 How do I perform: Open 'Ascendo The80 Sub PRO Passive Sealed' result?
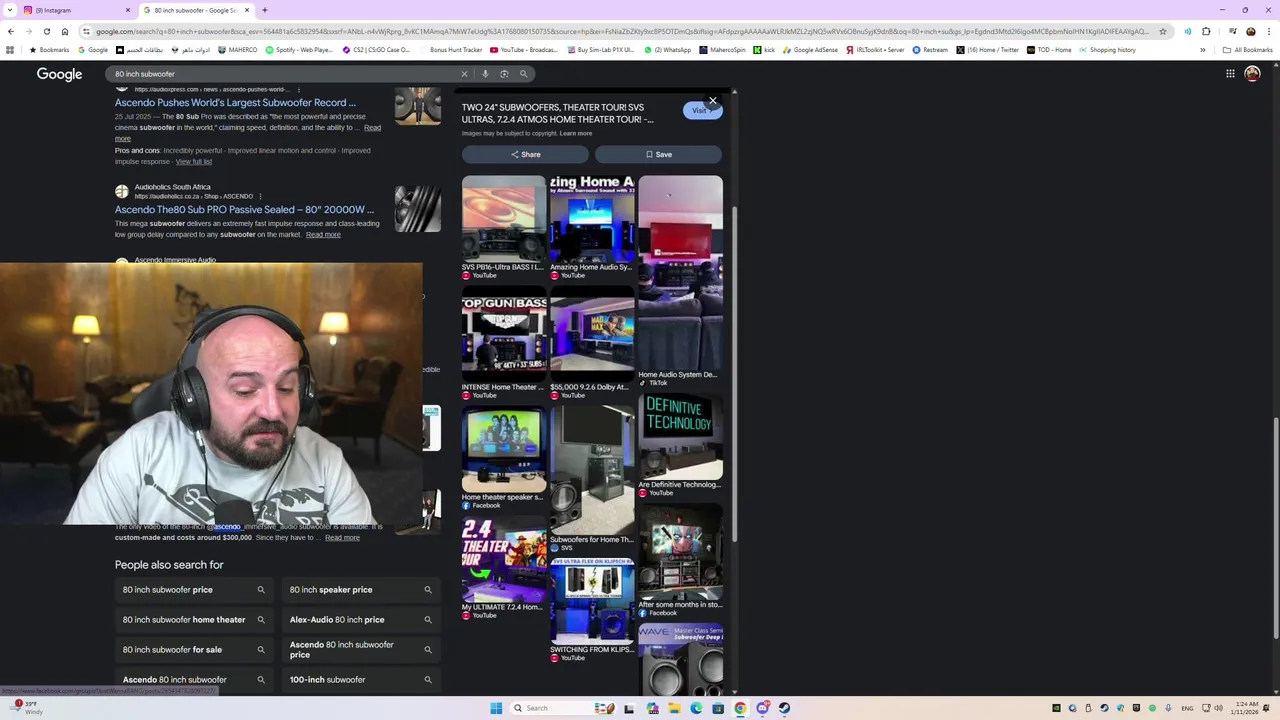[x=244, y=210]
